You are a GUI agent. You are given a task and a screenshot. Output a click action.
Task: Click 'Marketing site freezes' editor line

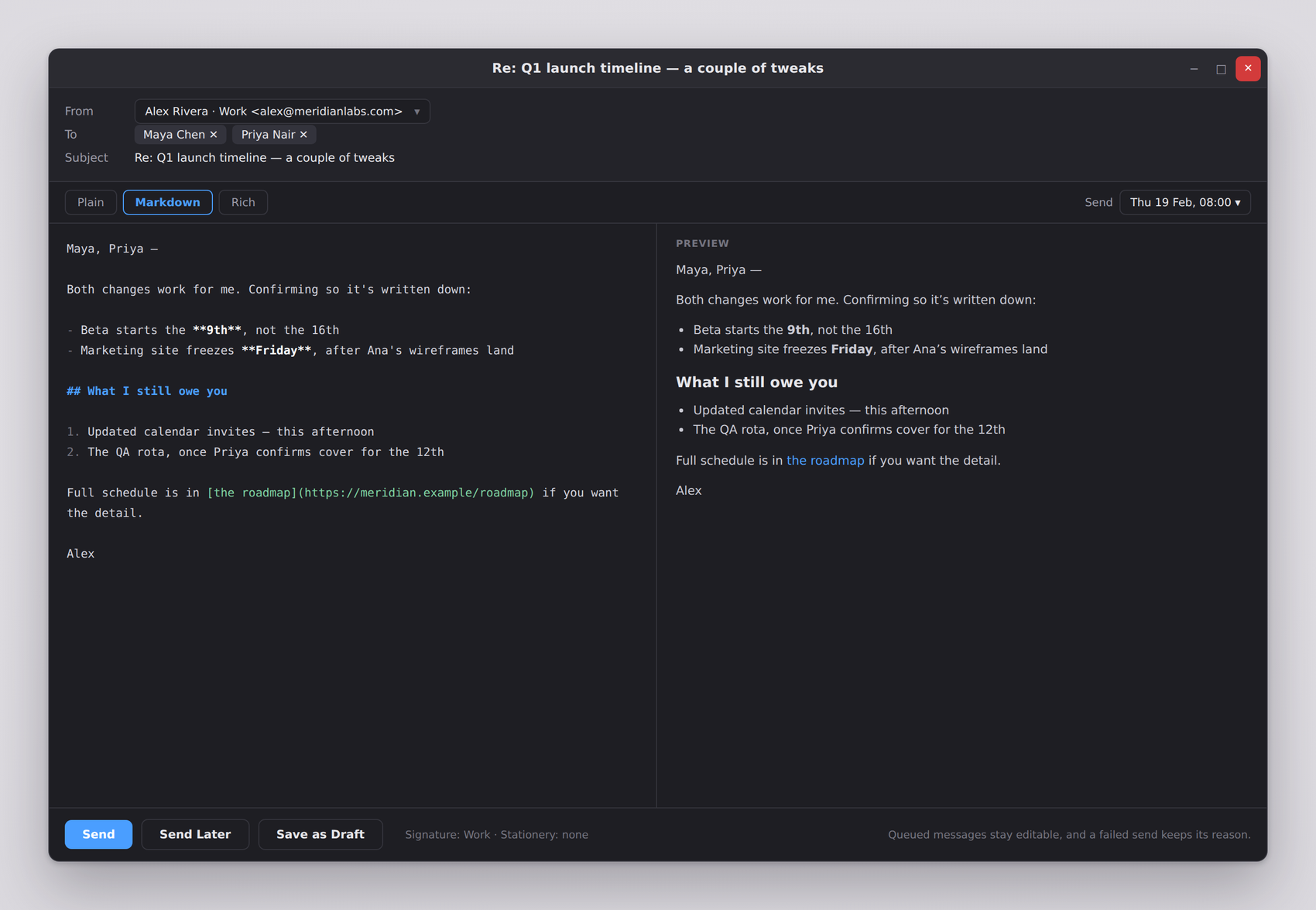tap(290, 351)
